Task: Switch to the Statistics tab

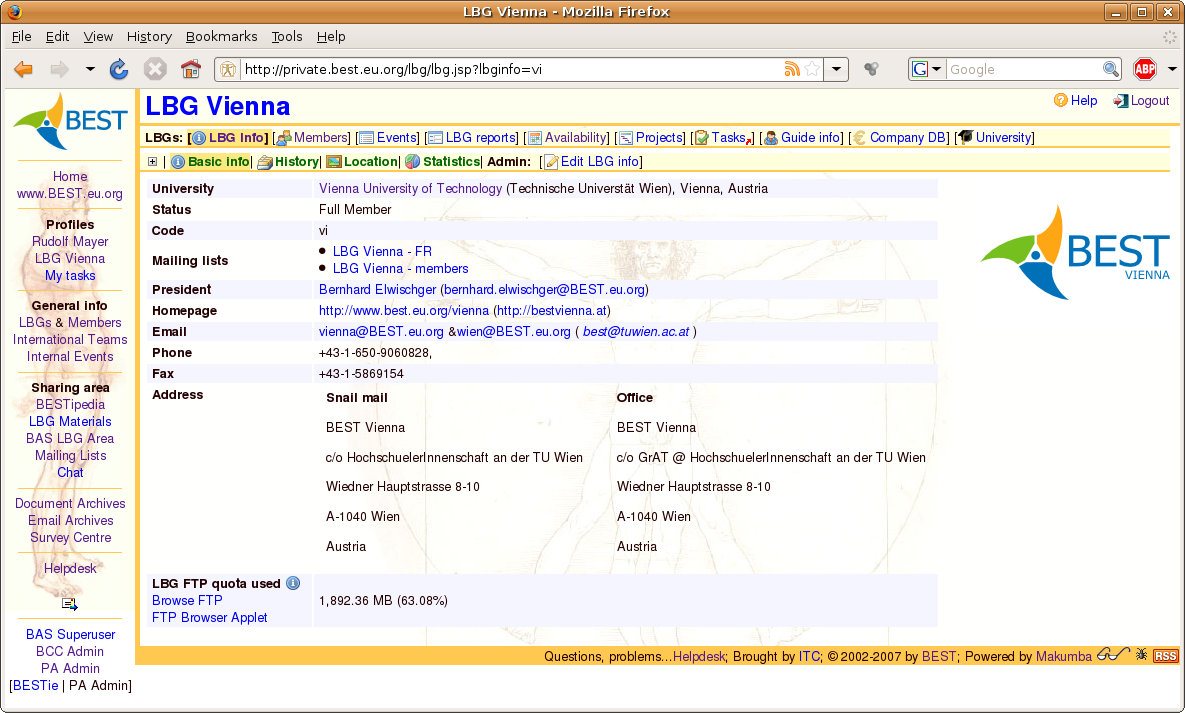Action: (x=443, y=161)
